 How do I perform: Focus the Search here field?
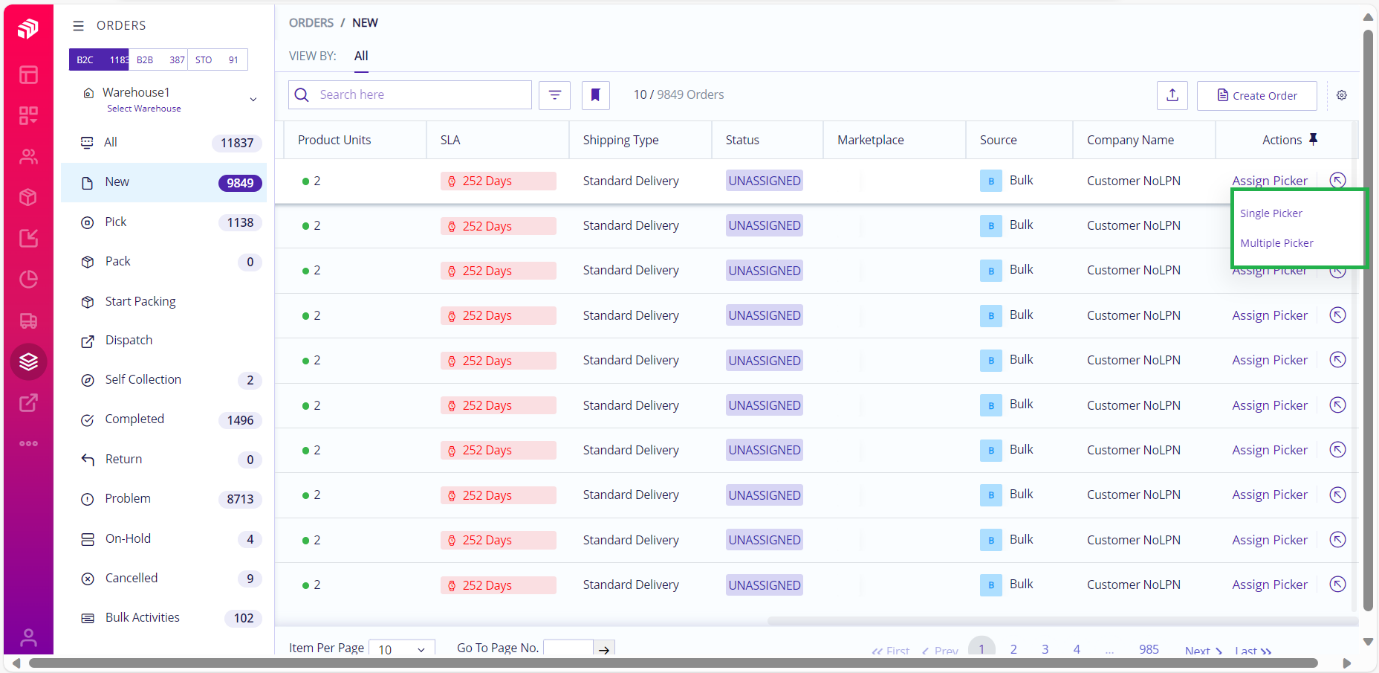(410, 95)
